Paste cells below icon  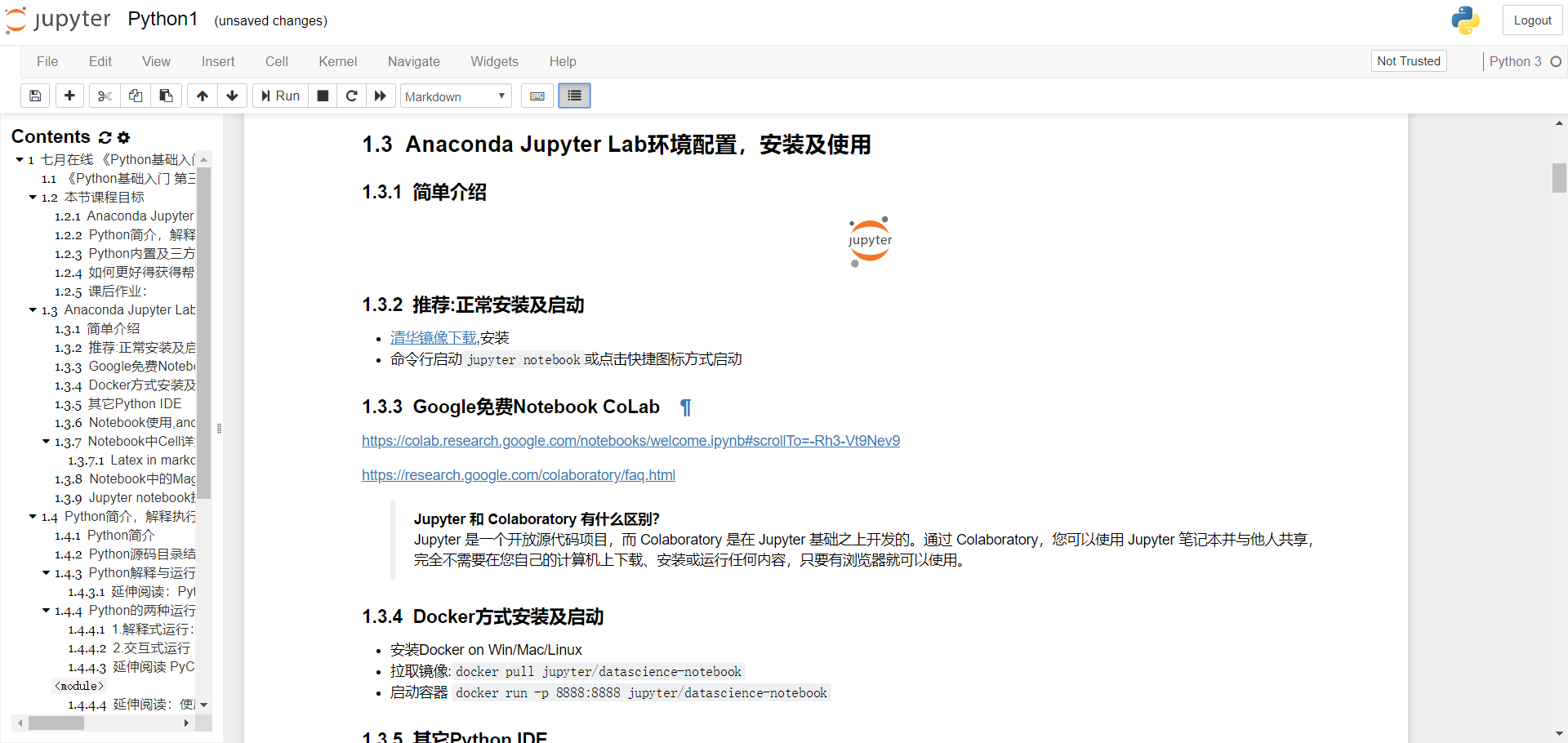pyautogui.click(x=166, y=96)
